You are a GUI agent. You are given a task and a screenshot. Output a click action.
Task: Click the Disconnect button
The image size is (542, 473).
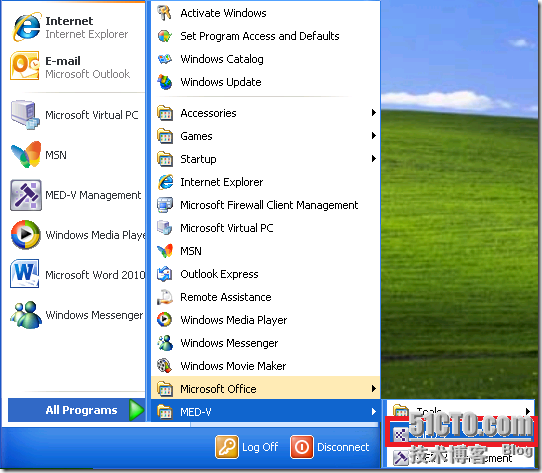[x=330, y=447]
